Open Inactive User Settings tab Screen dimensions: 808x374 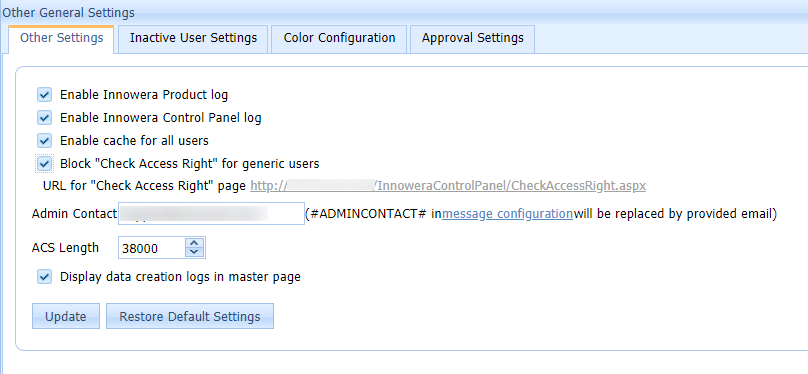(193, 39)
